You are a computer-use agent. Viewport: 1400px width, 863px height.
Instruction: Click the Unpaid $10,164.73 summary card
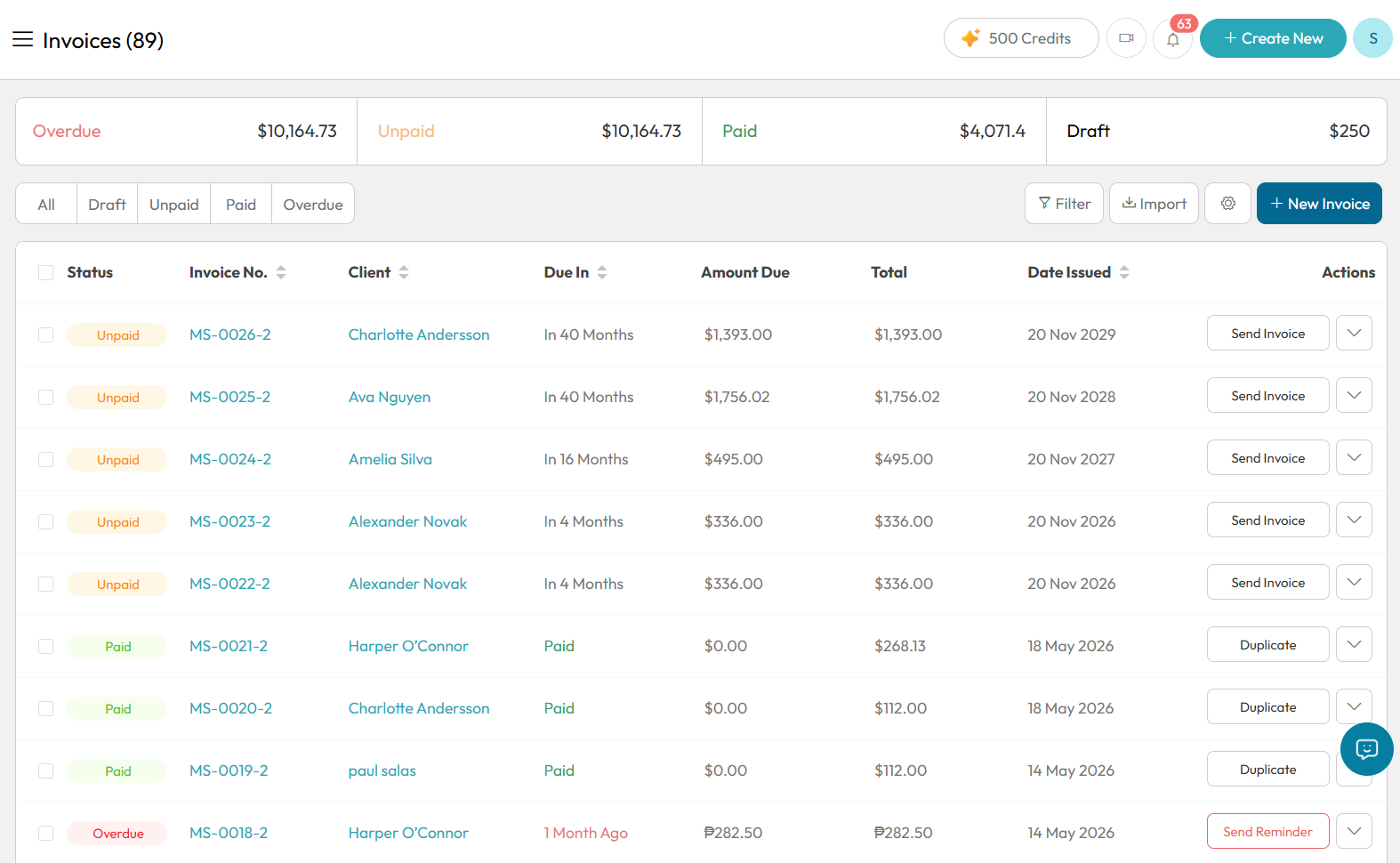pyautogui.click(x=529, y=131)
